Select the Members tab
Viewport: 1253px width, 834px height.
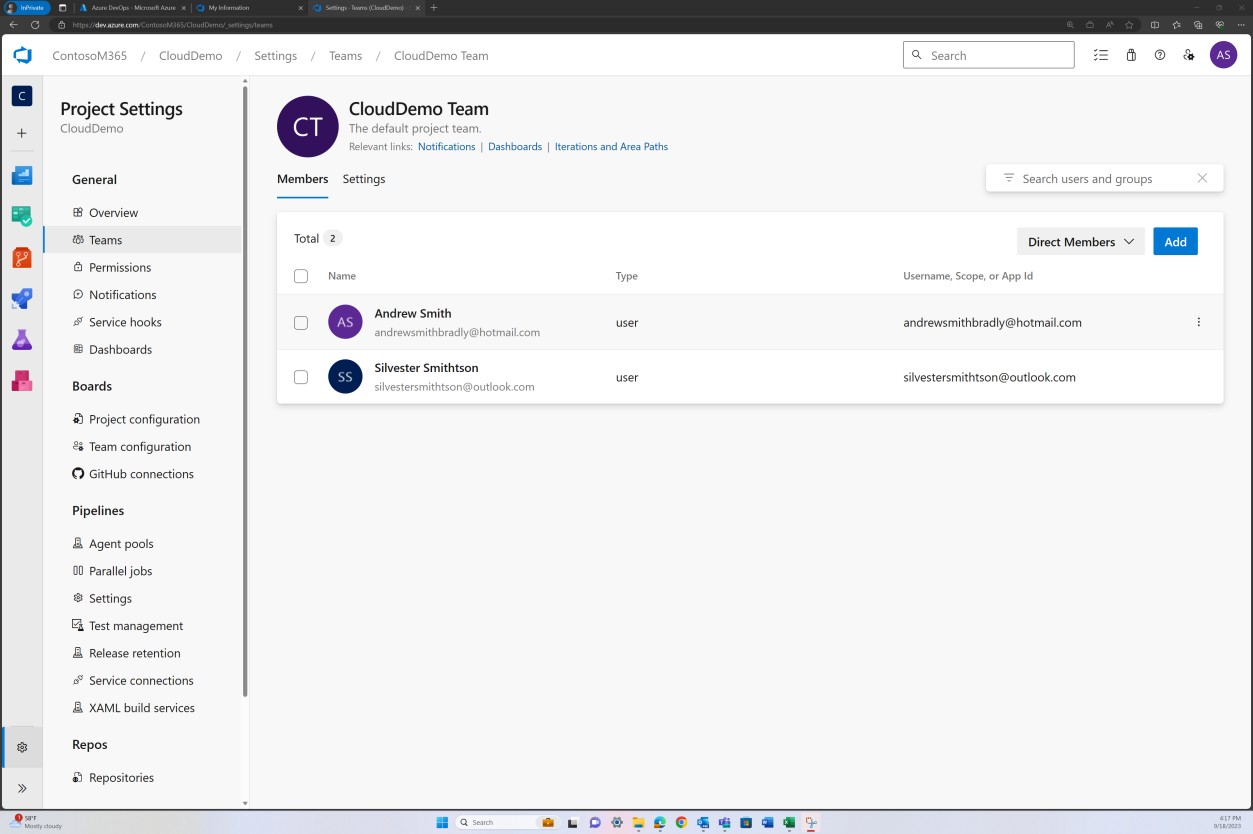pos(302,179)
